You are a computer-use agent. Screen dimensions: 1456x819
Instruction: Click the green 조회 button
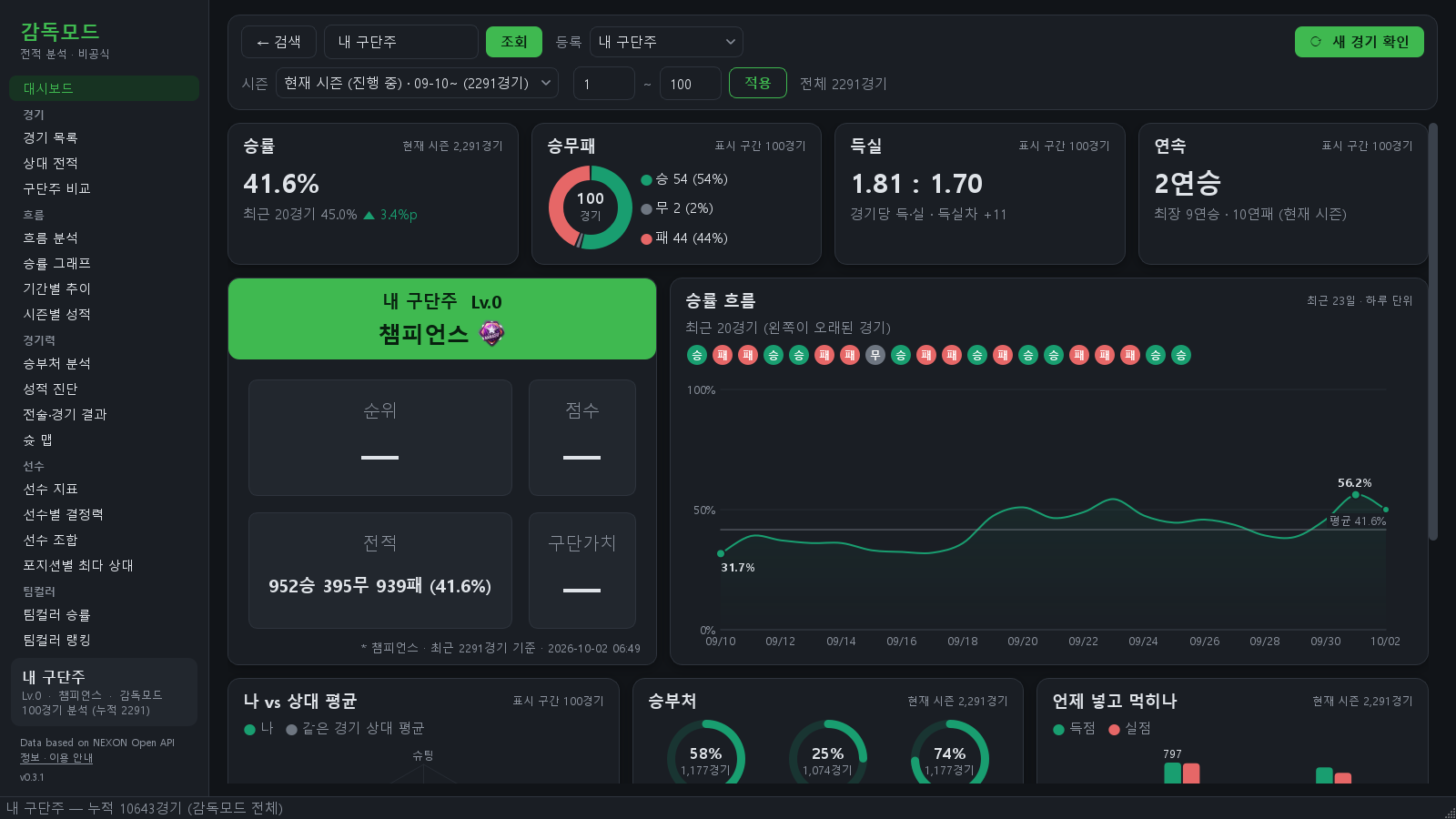[514, 42]
